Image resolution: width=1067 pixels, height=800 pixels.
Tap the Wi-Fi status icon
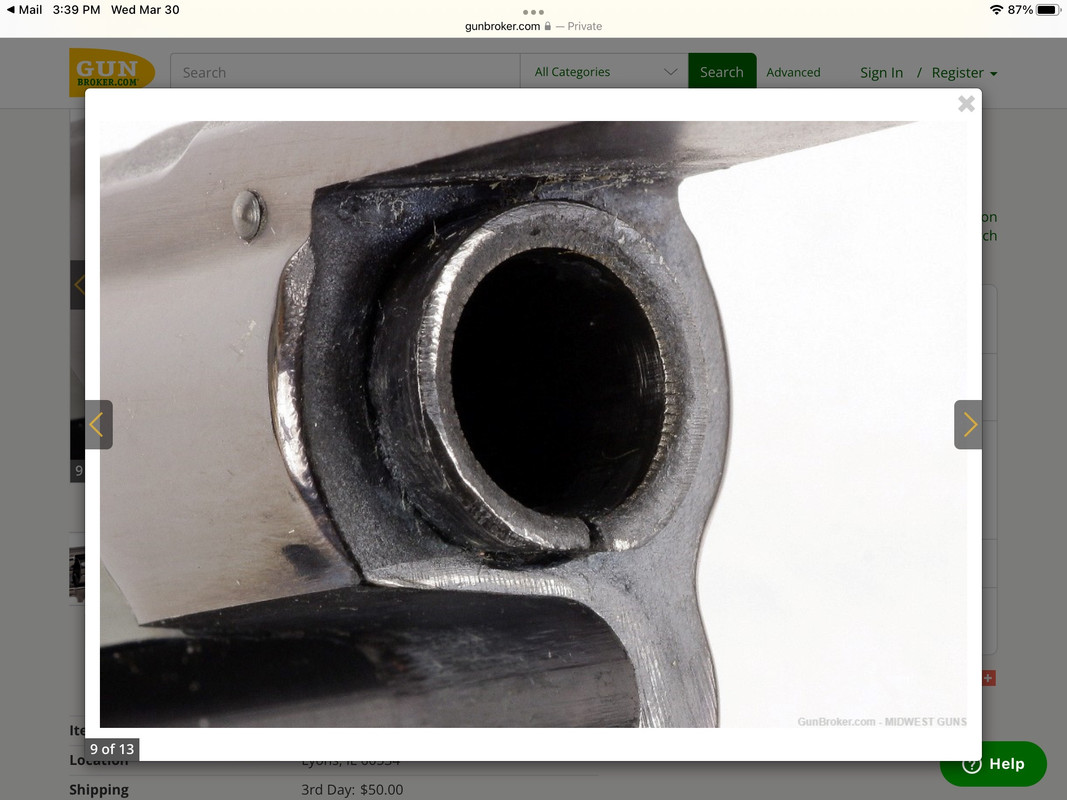(x=996, y=10)
